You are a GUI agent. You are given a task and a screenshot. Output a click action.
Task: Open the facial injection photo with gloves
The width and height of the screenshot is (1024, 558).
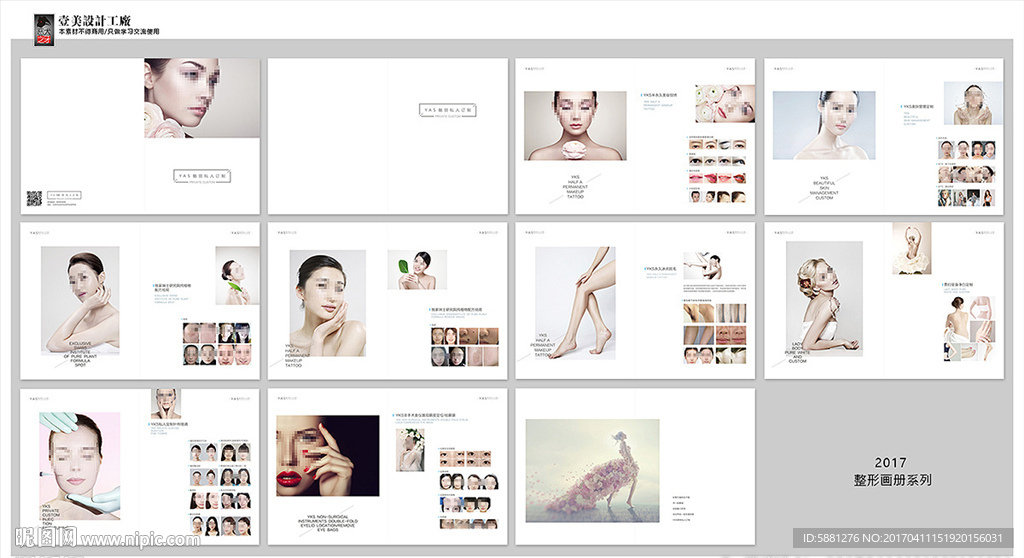tap(80, 464)
